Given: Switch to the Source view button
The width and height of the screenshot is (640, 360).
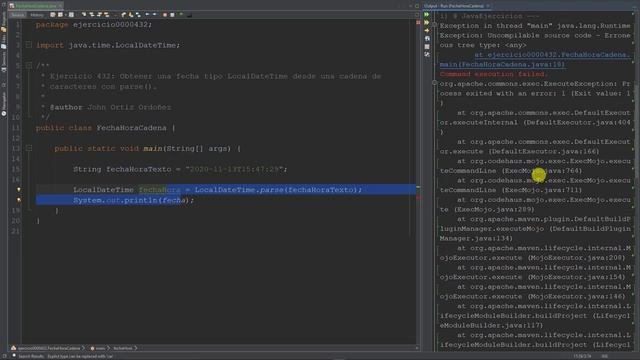Looking at the screenshot, I should click(x=18, y=15).
